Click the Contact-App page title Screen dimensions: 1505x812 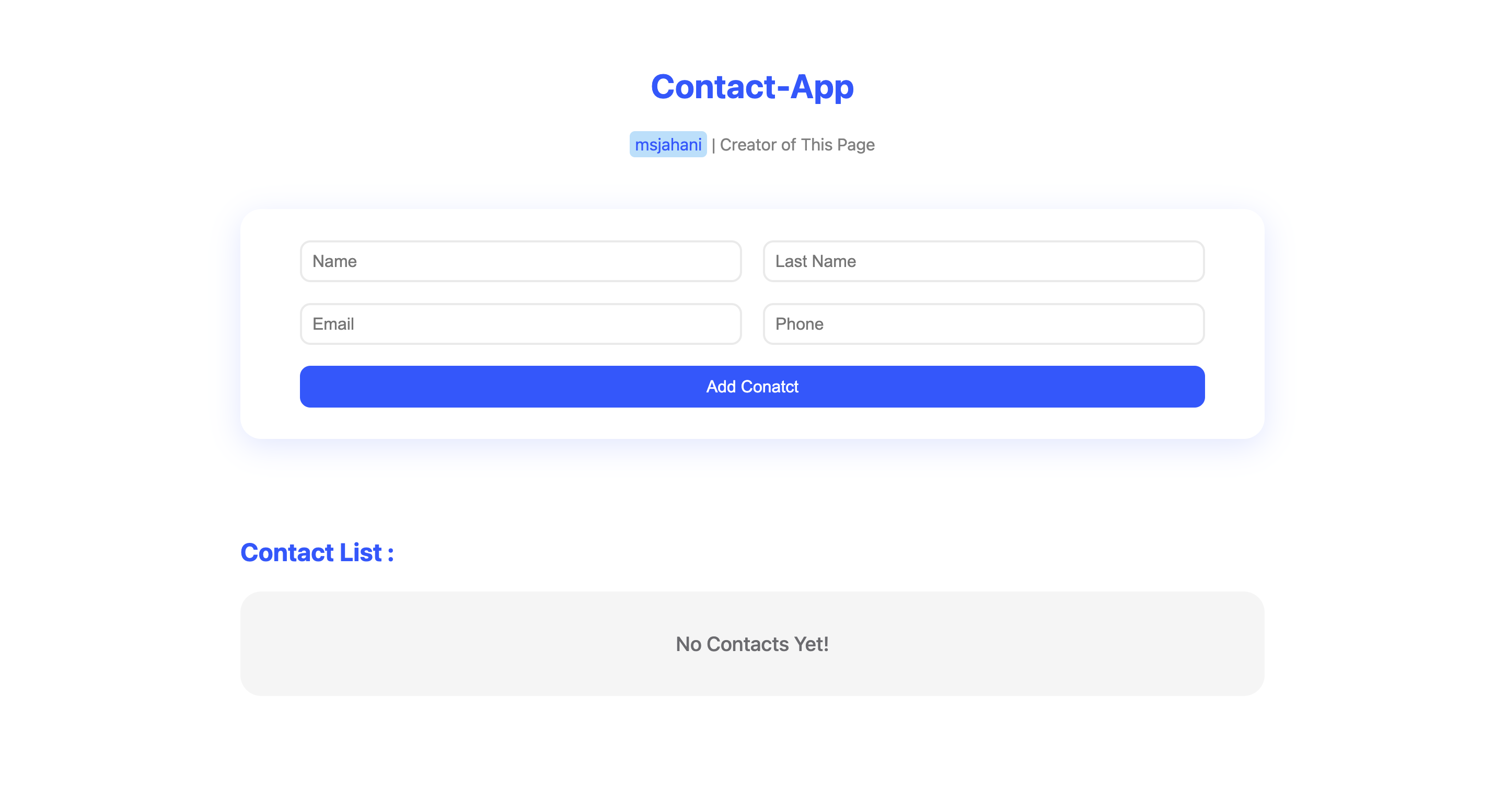point(752,86)
